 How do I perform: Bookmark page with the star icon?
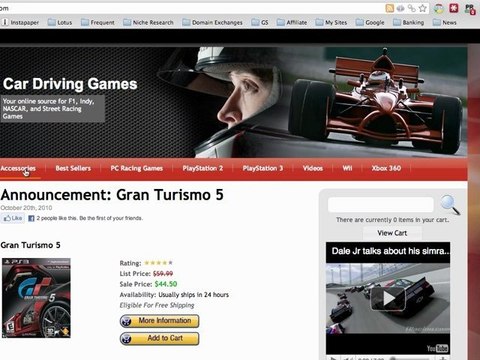(423, 8)
